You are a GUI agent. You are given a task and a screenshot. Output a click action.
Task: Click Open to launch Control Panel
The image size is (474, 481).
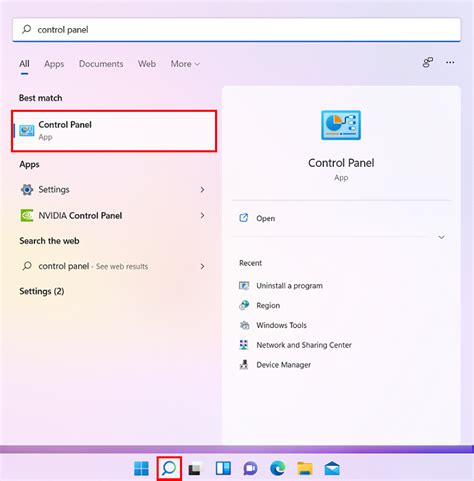[x=266, y=218]
